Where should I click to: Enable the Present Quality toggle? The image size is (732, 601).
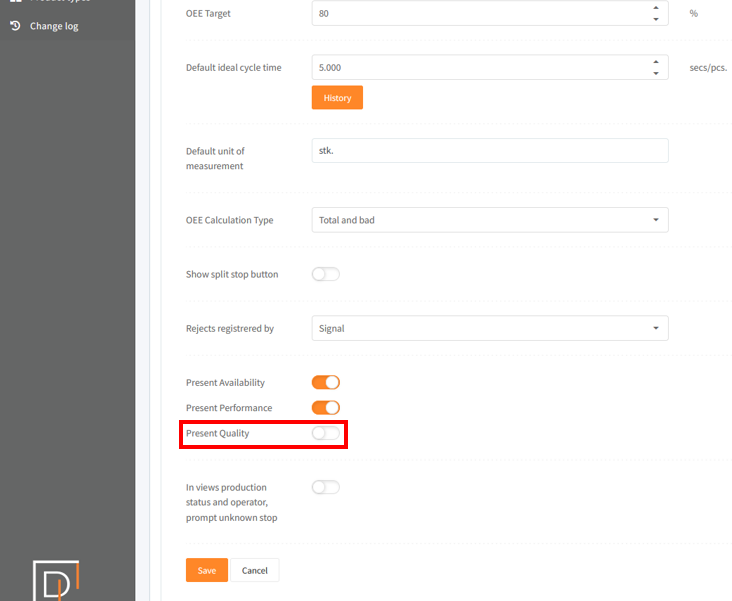pyautogui.click(x=326, y=433)
